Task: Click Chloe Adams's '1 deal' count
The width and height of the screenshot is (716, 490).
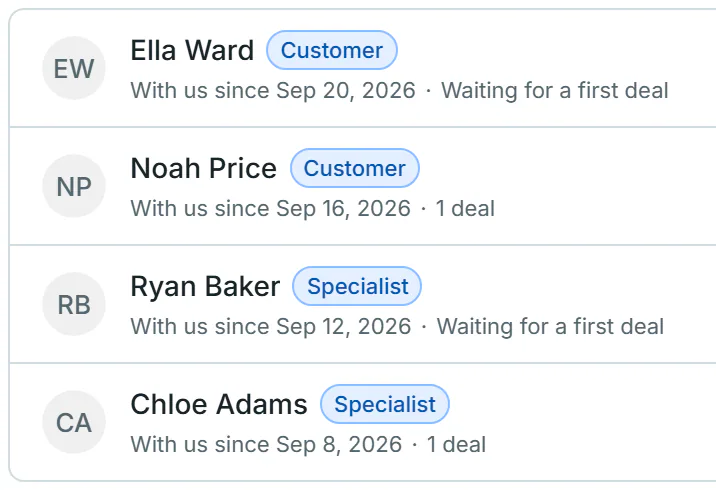Action: [x=456, y=444]
